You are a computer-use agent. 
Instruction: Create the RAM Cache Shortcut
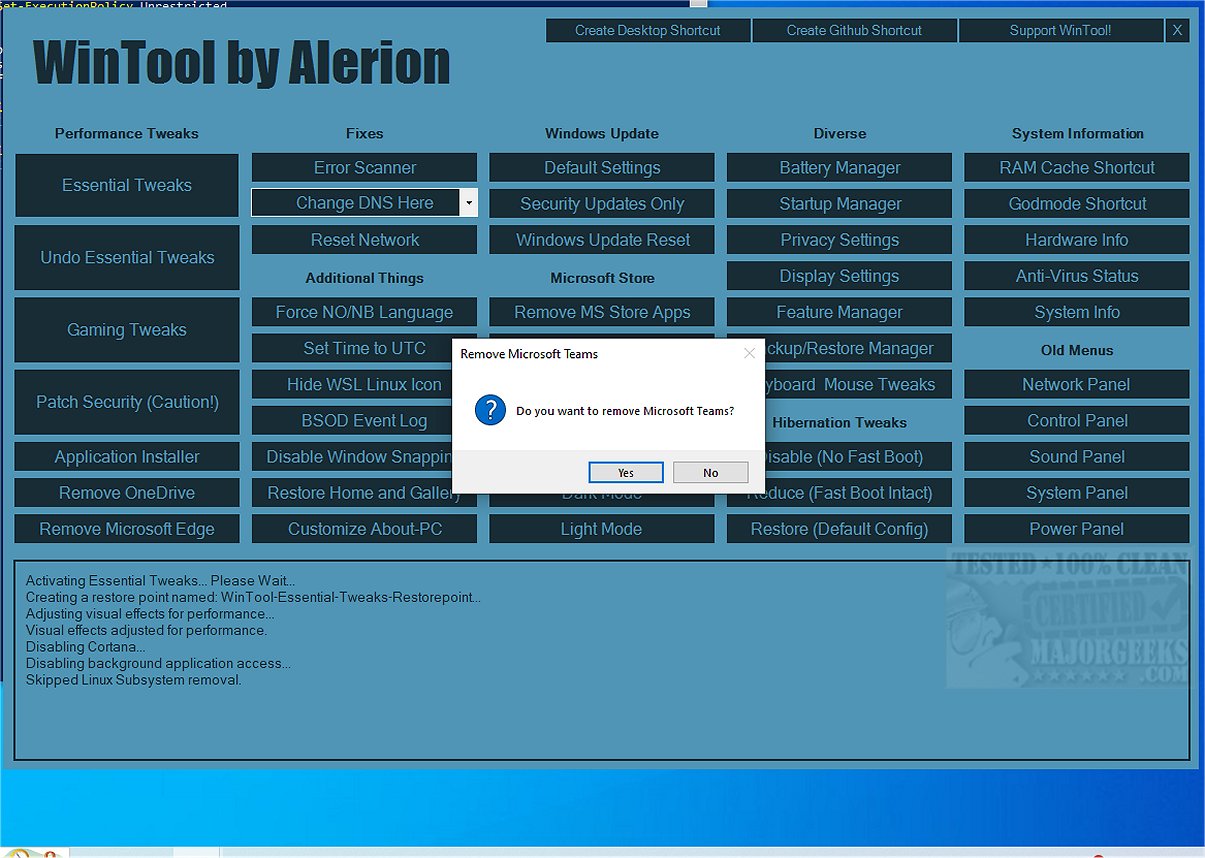tap(1077, 168)
